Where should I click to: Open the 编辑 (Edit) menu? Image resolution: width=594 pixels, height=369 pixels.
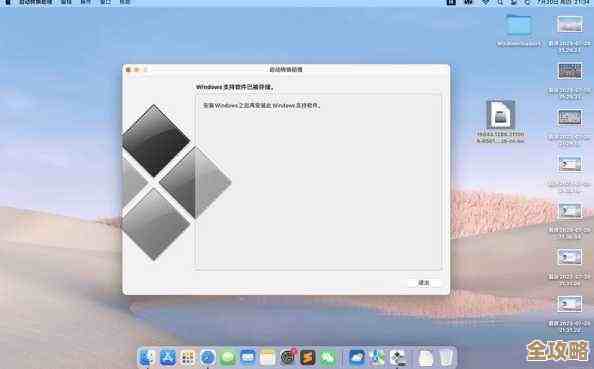coord(66,2)
